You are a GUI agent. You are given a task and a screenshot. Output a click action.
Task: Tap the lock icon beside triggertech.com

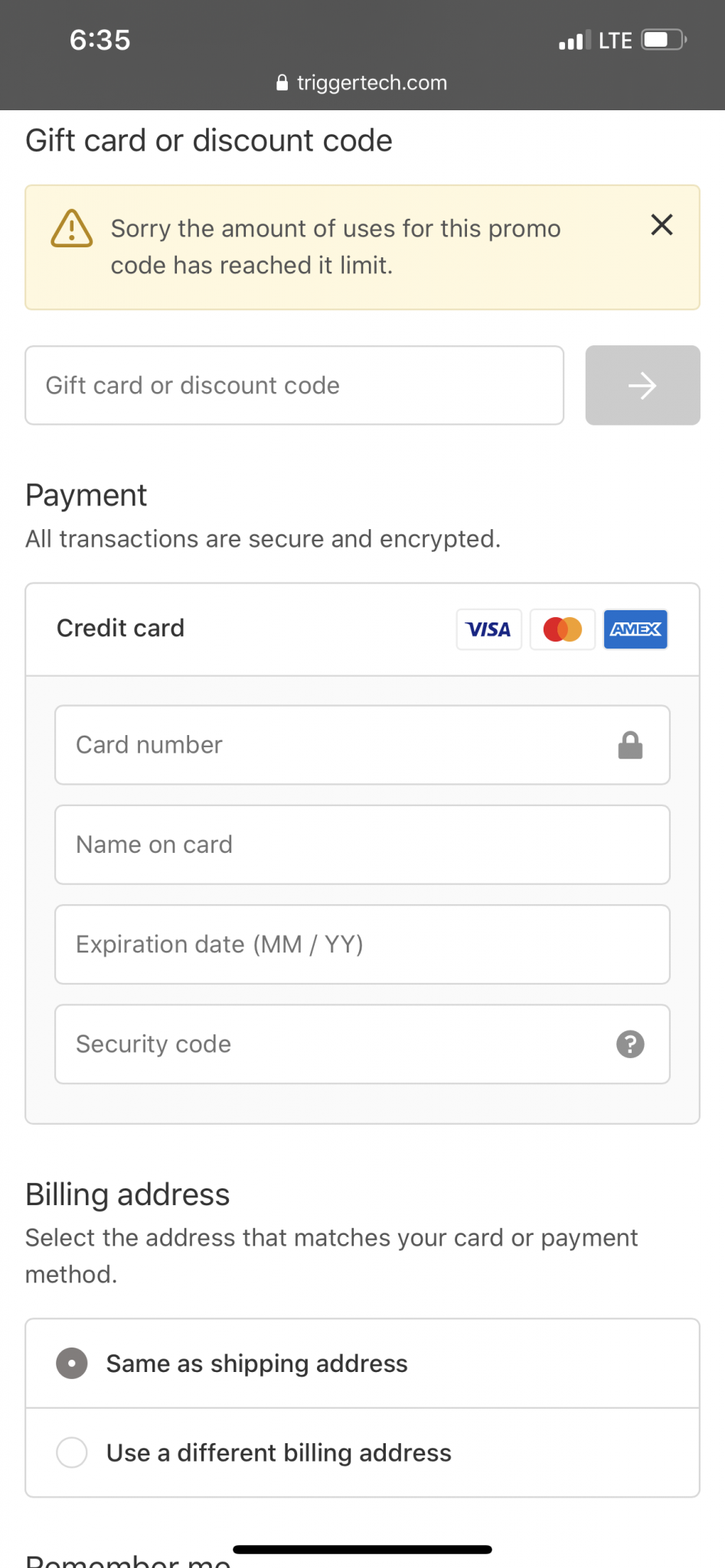(282, 83)
